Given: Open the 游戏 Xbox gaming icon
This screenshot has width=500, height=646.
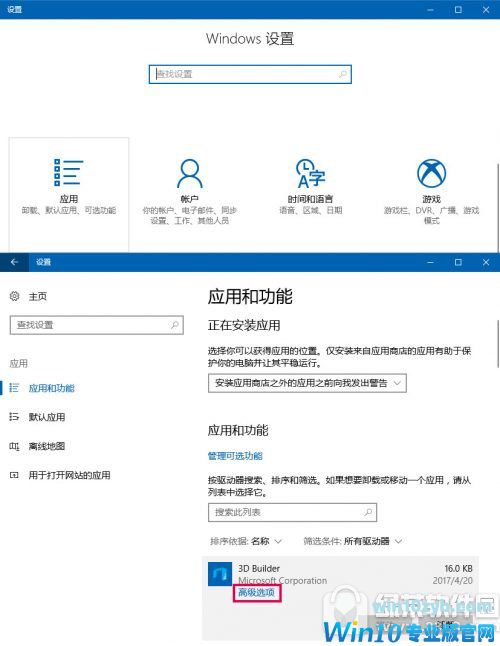Looking at the screenshot, I should pos(431,173).
